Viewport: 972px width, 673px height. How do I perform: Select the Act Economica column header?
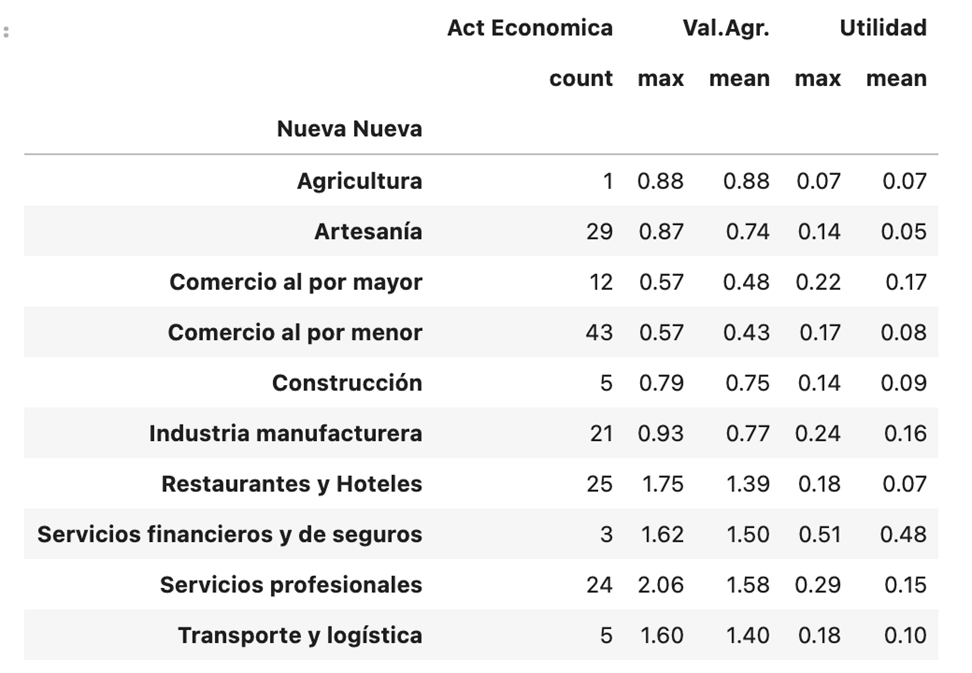point(529,28)
